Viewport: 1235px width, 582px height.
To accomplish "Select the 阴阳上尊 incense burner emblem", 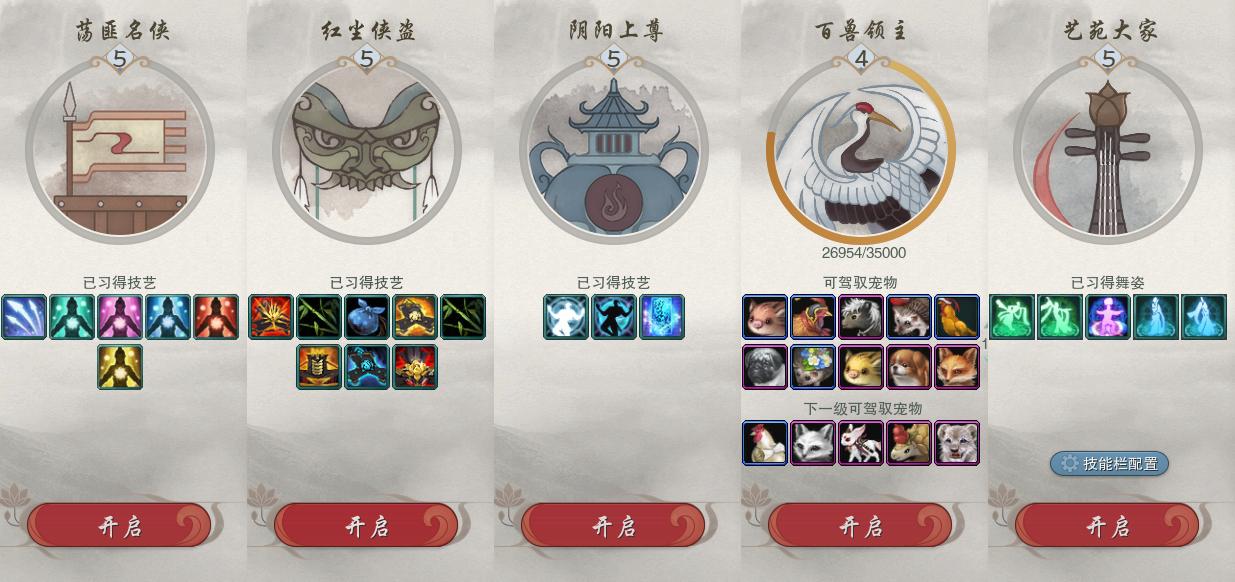I will pos(614,150).
